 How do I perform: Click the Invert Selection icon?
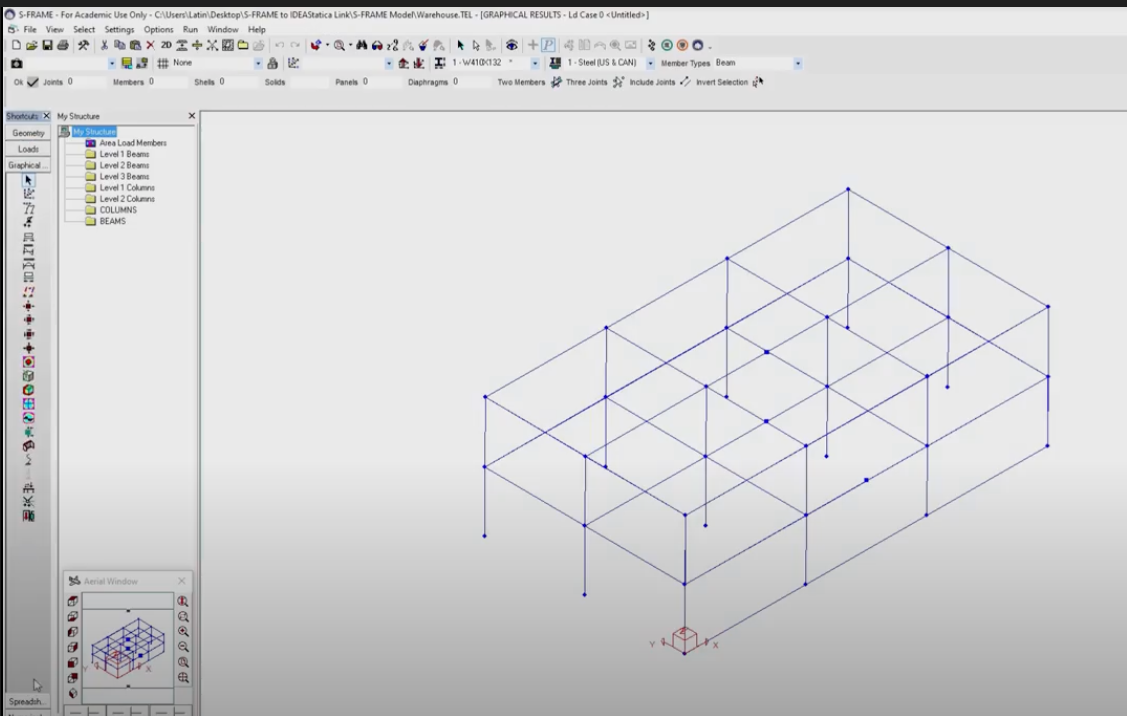pos(757,82)
